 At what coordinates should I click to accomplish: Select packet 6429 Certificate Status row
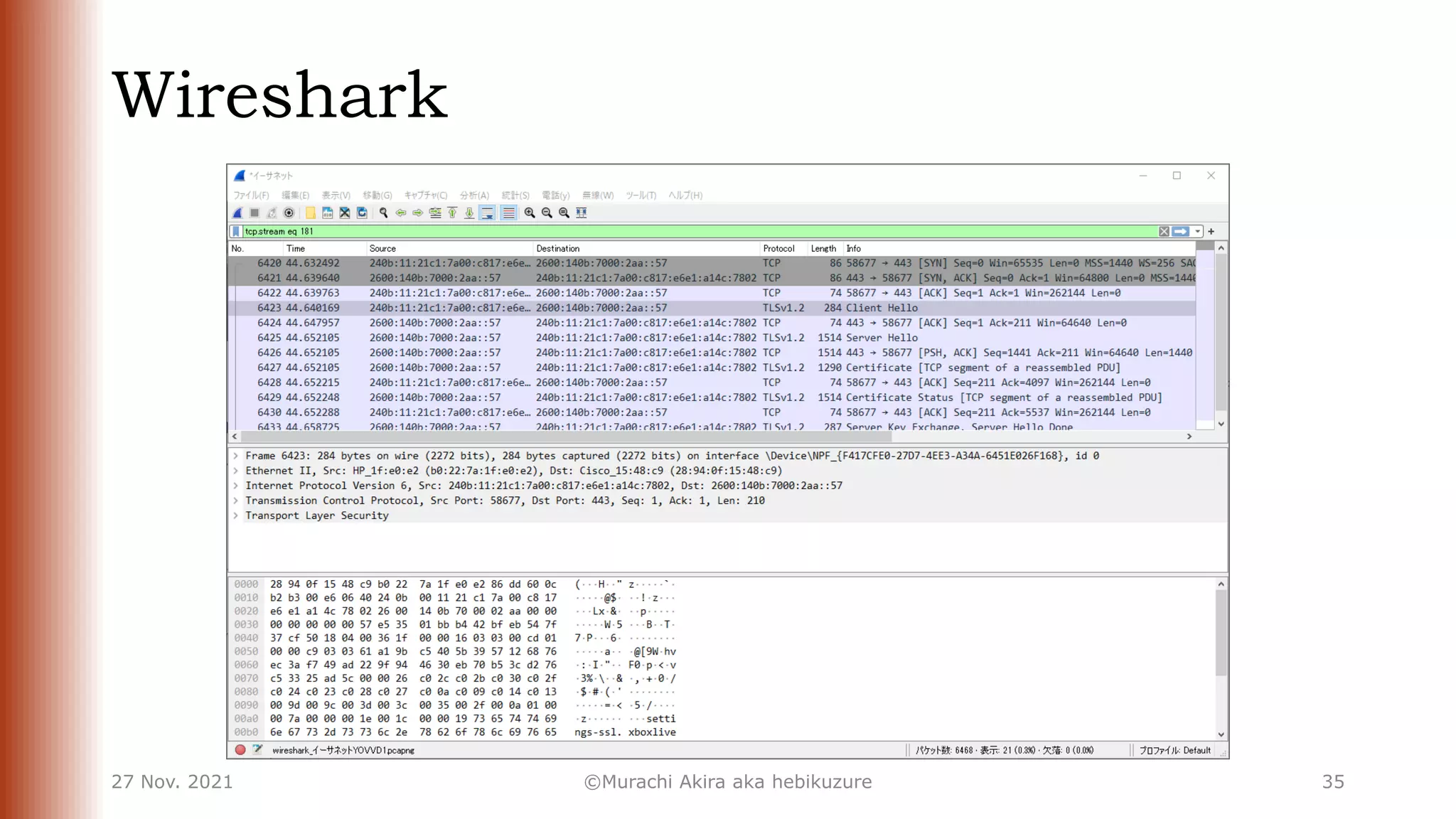click(712, 397)
